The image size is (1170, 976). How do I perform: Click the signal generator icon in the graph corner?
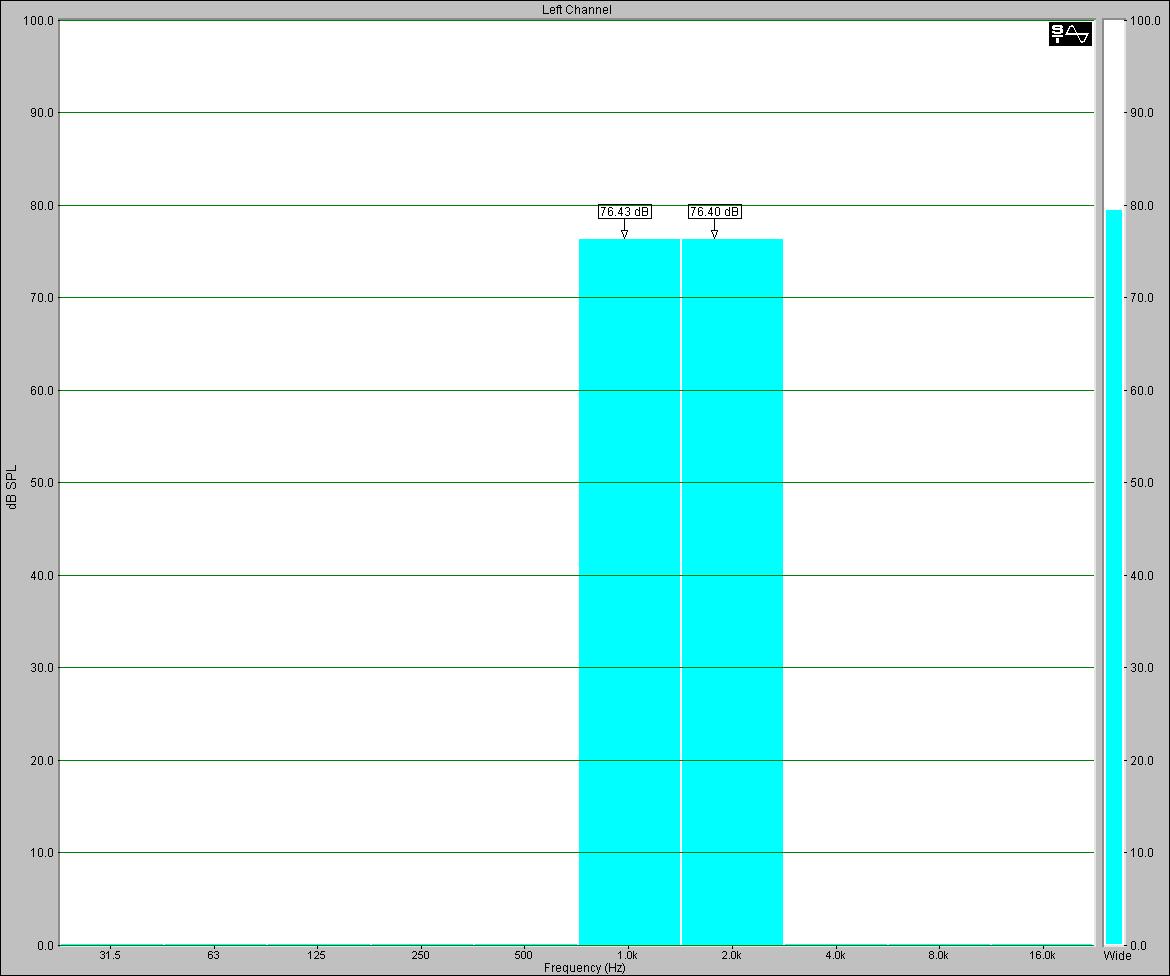click(x=1070, y=34)
